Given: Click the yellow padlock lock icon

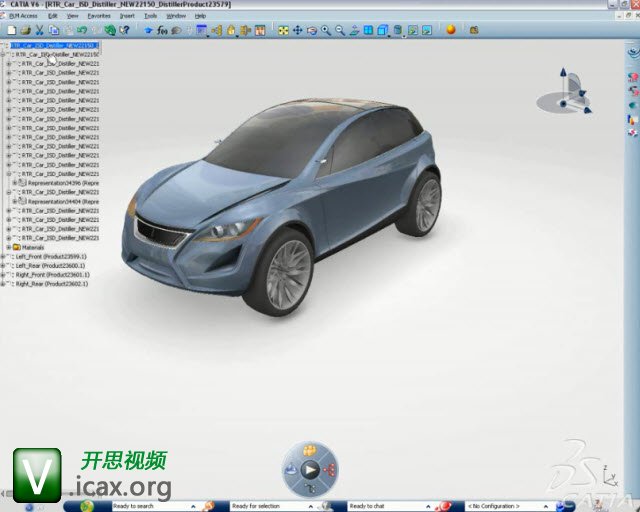Looking at the screenshot, I should coord(231,30).
